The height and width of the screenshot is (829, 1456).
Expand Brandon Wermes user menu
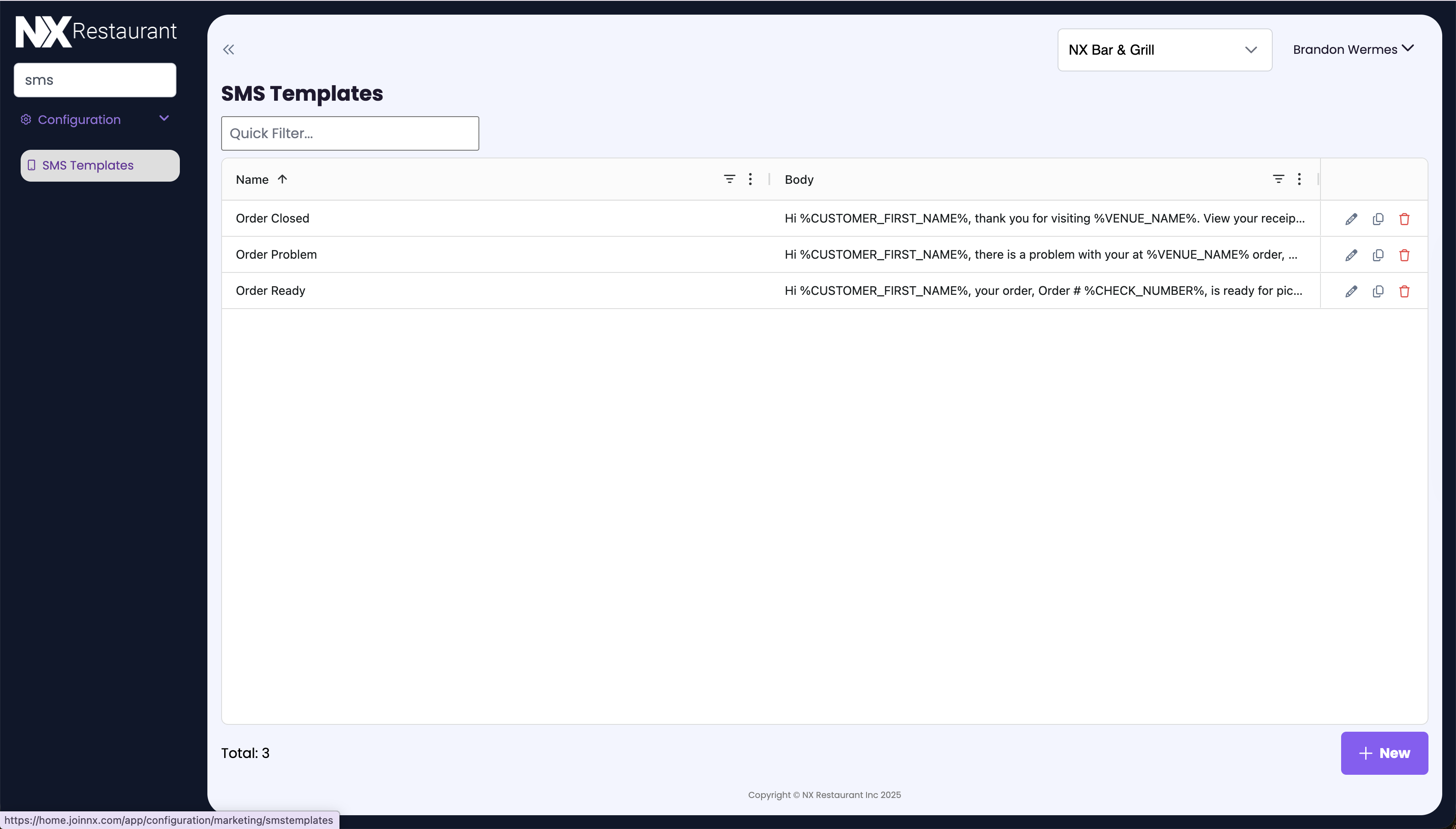1352,49
